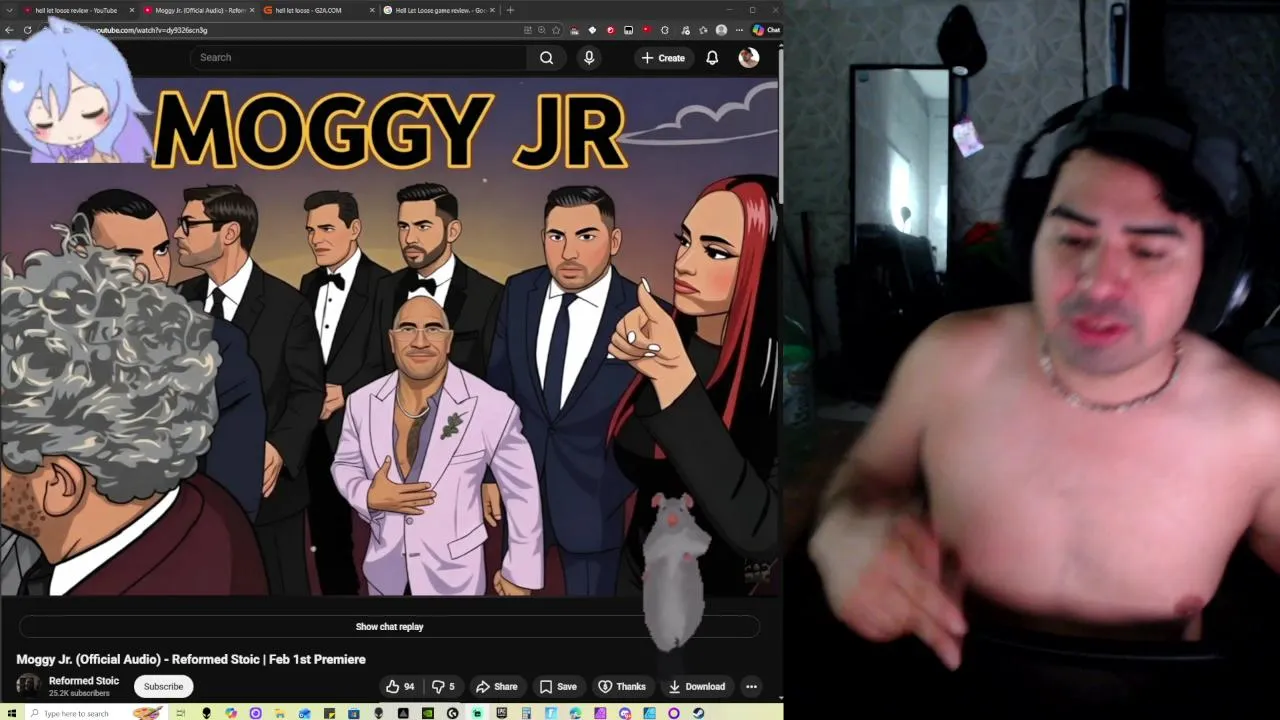Bookmark this page with star icon
Image resolution: width=1280 pixels, height=720 pixels.
[556, 30]
